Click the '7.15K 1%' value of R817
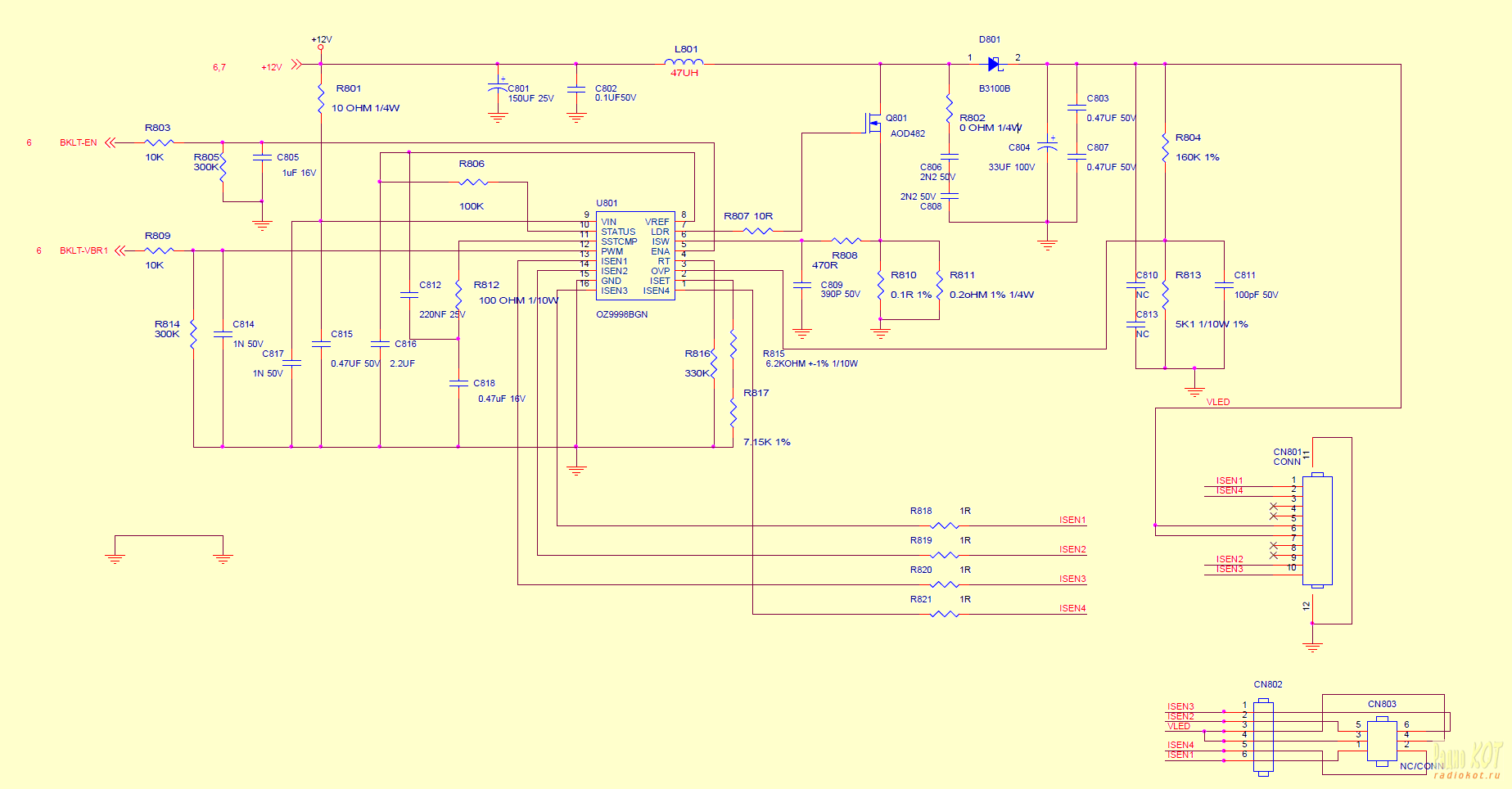 [767, 442]
